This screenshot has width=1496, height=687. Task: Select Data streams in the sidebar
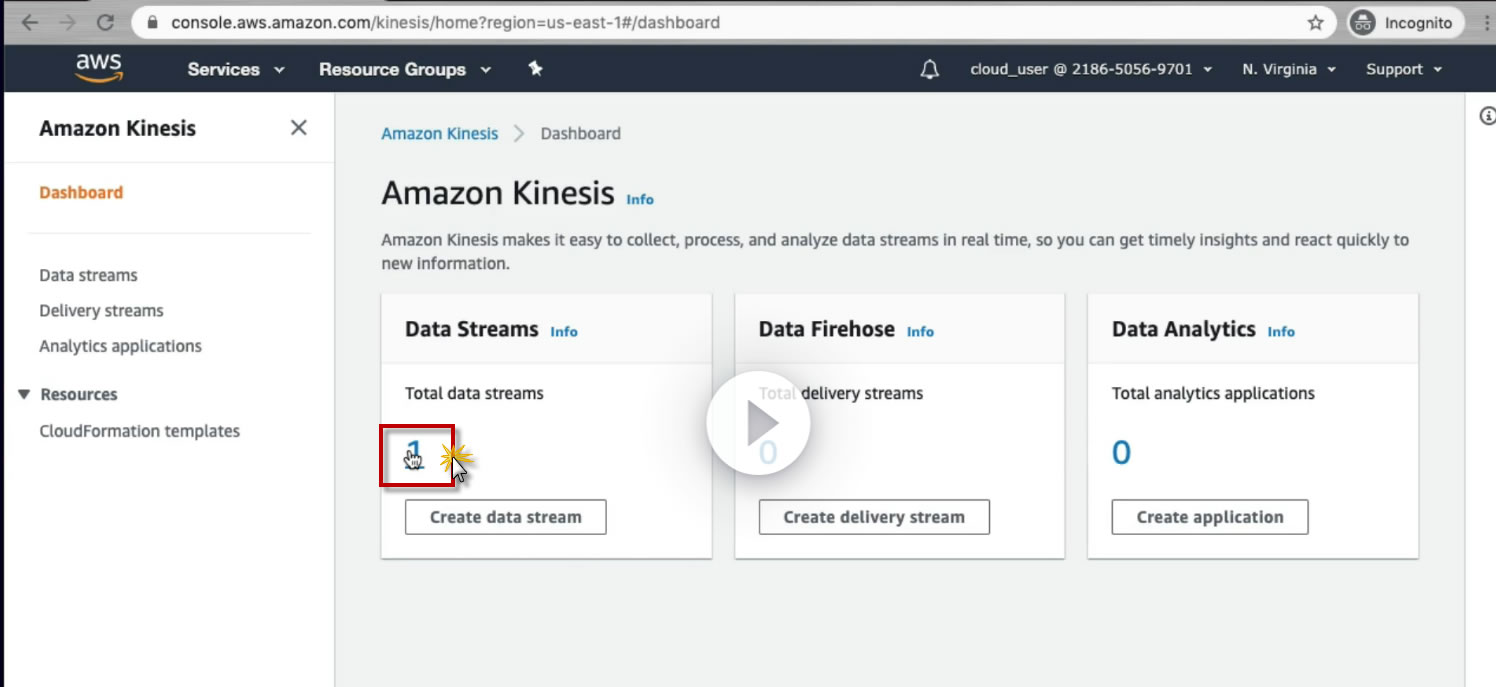pos(88,275)
